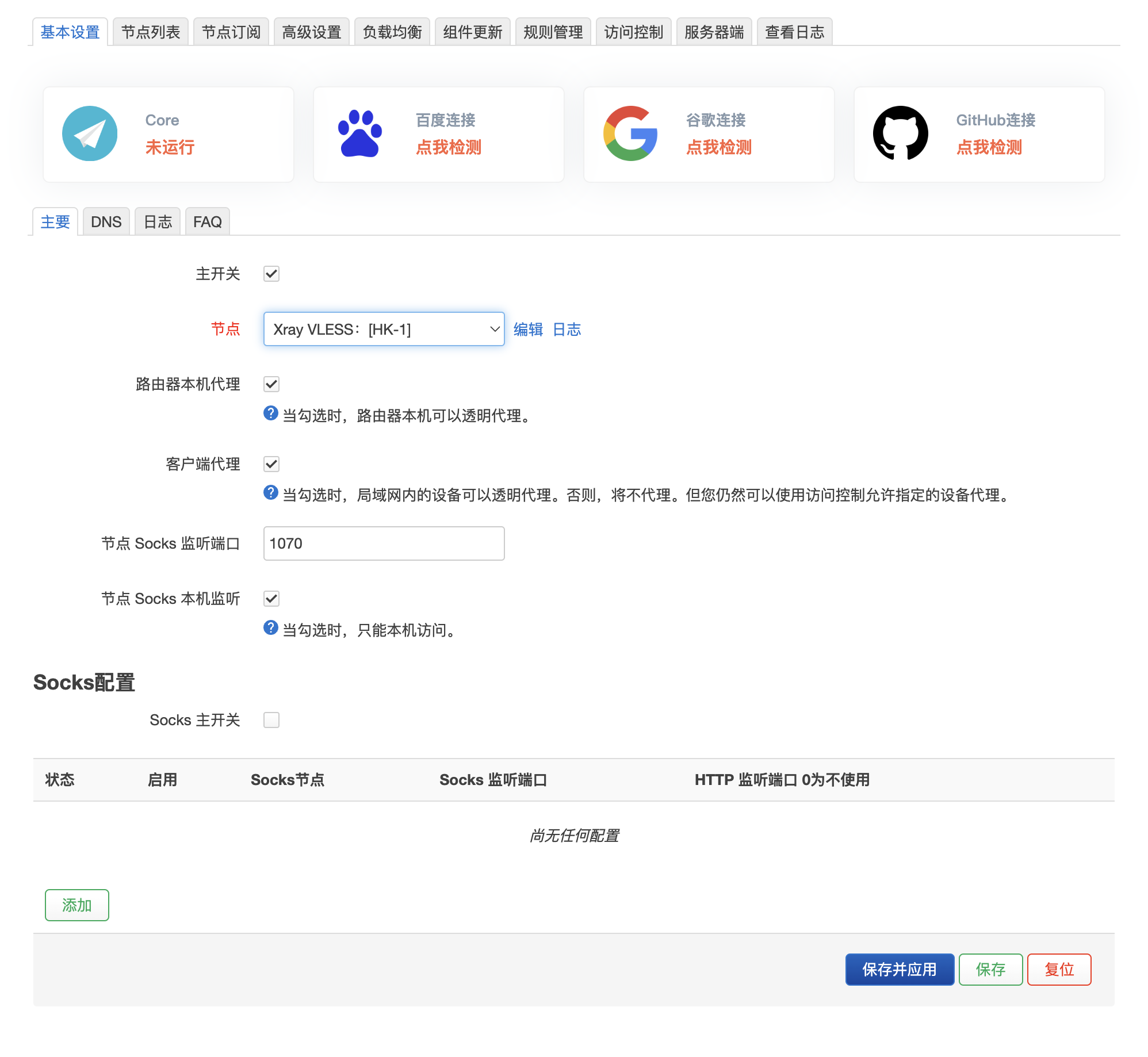Click inside the Socks 监听端口 input field
The width and height of the screenshot is (1148, 1057).
(x=384, y=543)
